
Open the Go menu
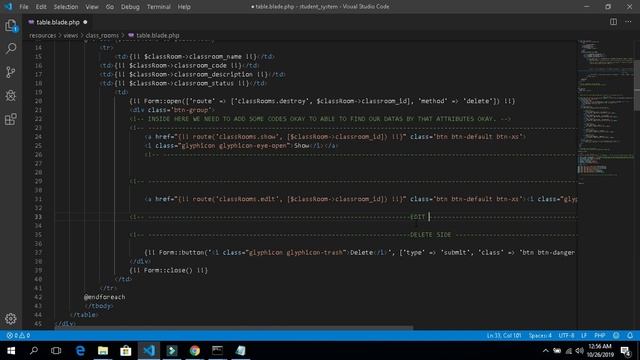click(110, 7)
